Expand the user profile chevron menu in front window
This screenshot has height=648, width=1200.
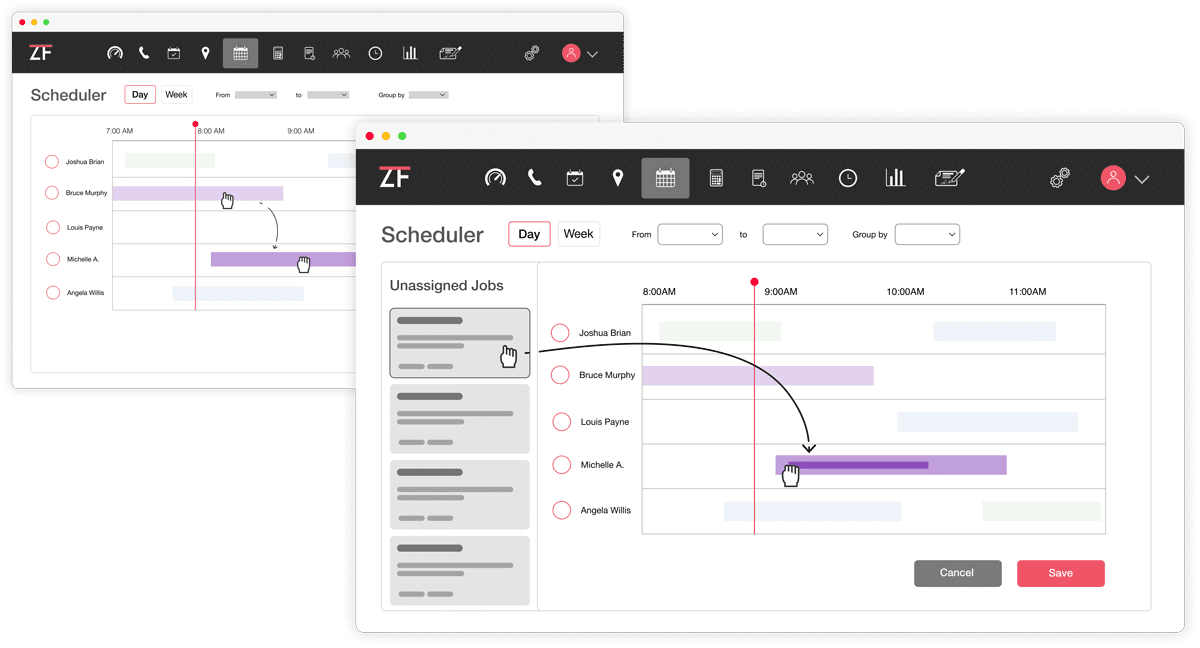point(1142,179)
